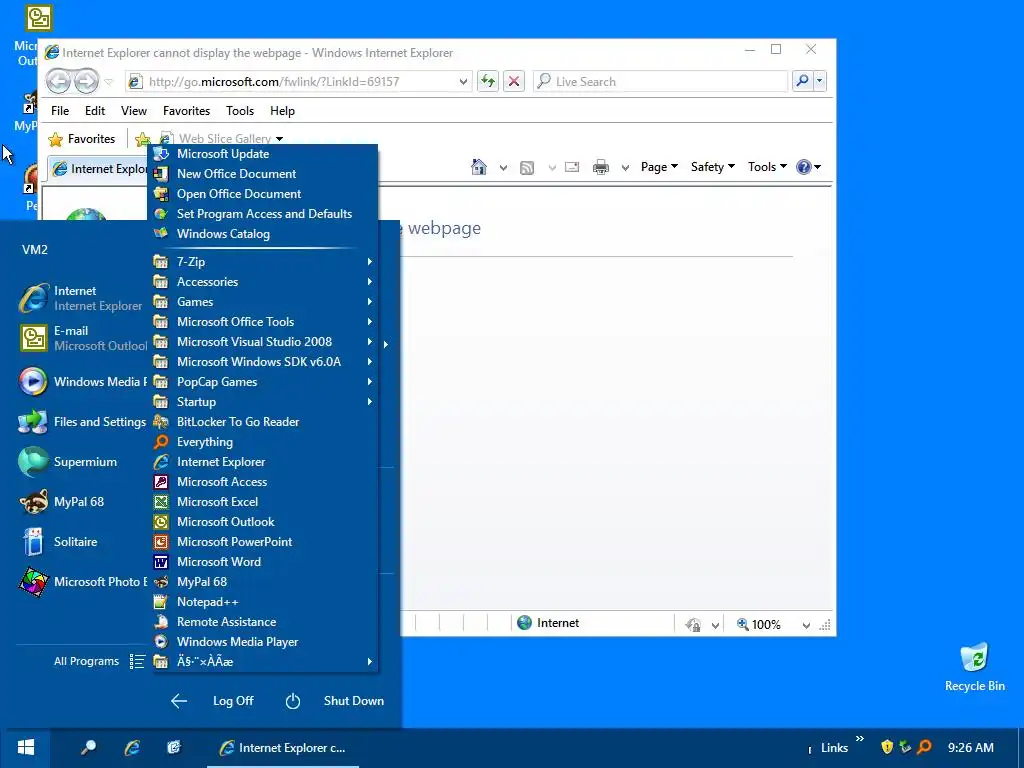Open Files and Settings Transfer item
Screen dimensions: 1024x768
pyautogui.click(x=82, y=422)
